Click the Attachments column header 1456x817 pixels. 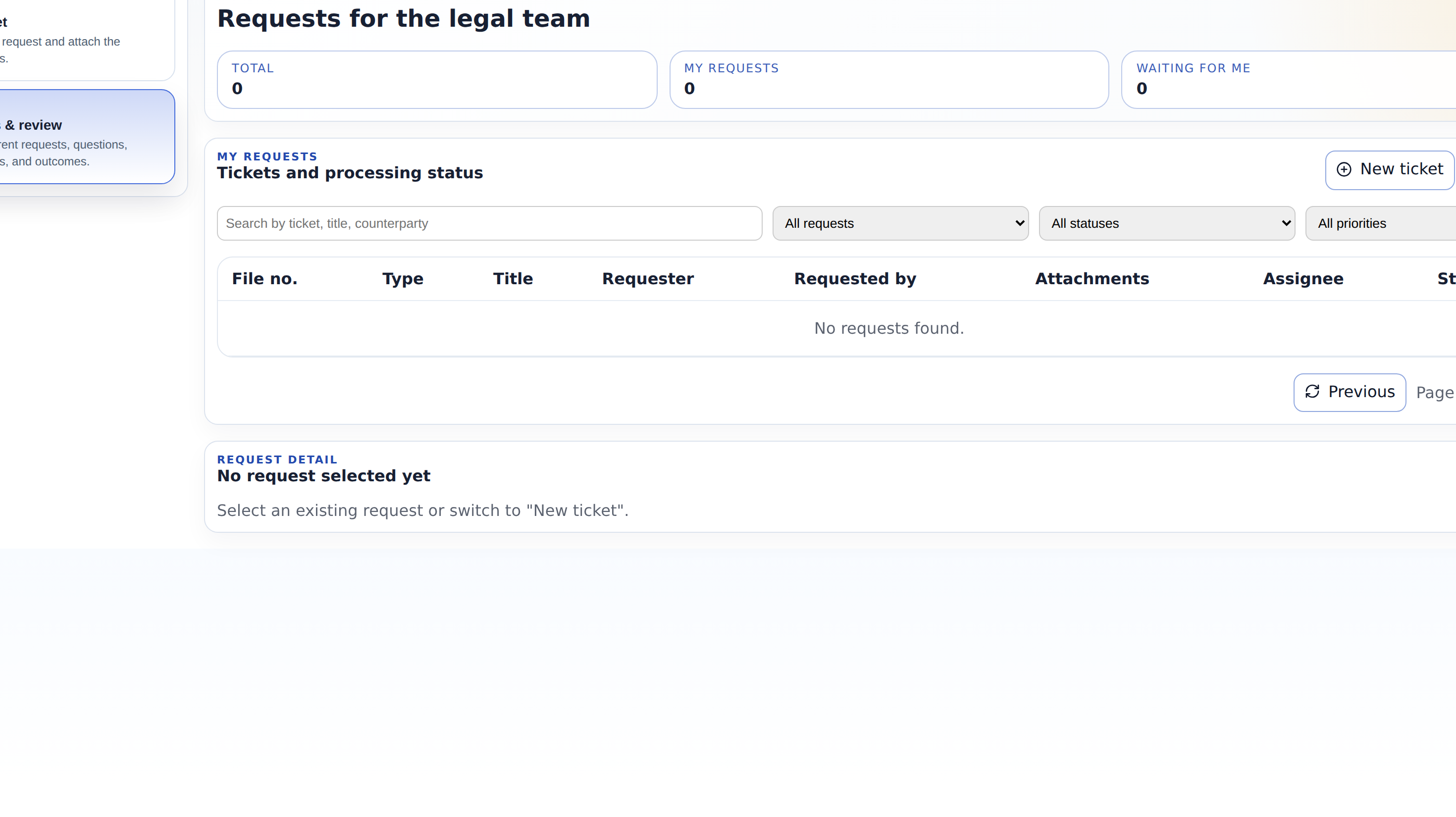(1092, 279)
